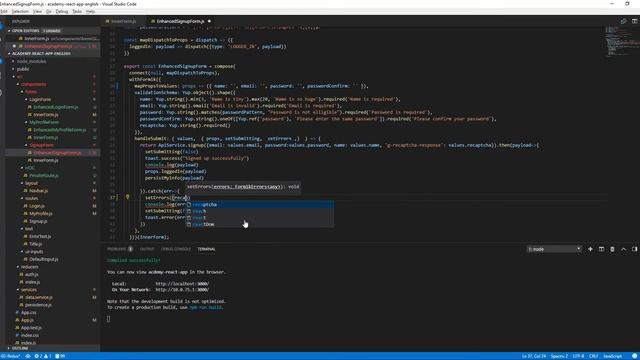Collapse the ACADEMY-REACT-APP-ENGLISH section

[53, 53]
